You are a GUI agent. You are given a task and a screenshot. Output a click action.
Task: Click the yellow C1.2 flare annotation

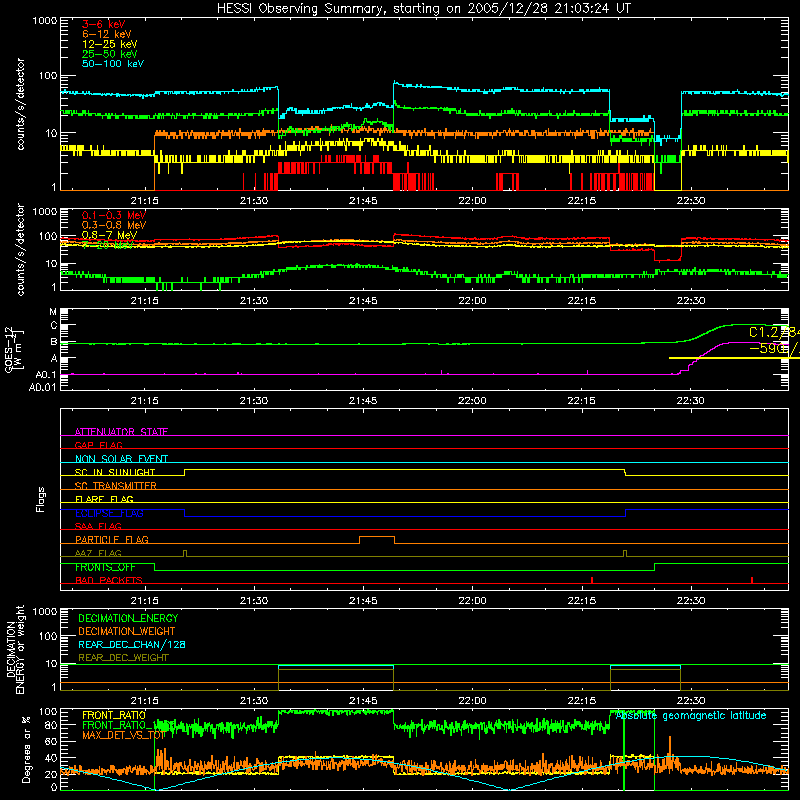point(774,332)
